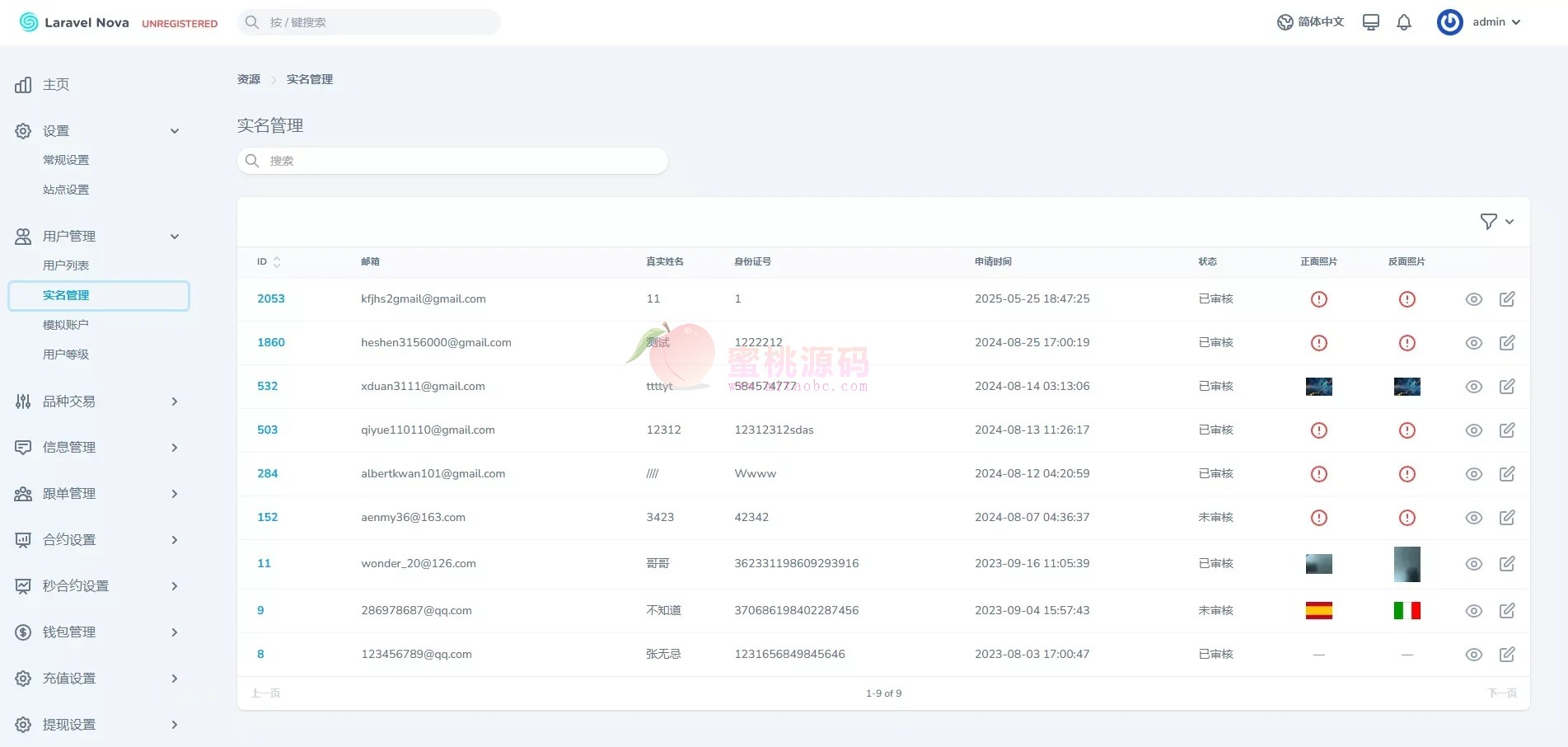Click the notification bell icon
Viewport: 1568px width, 747px height.
(1404, 22)
